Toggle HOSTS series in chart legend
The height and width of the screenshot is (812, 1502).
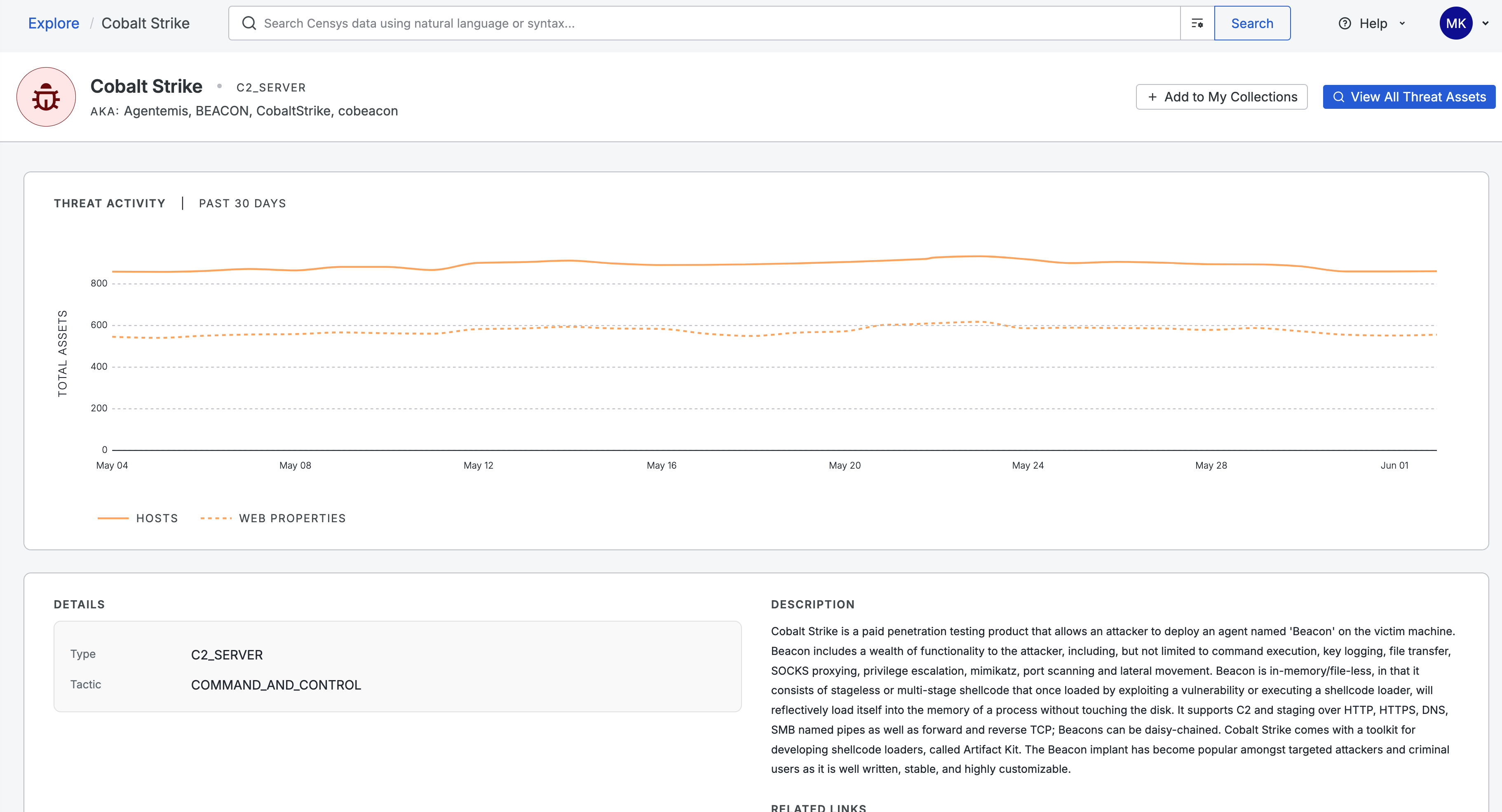pyautogui.click(x=157, y=518)
